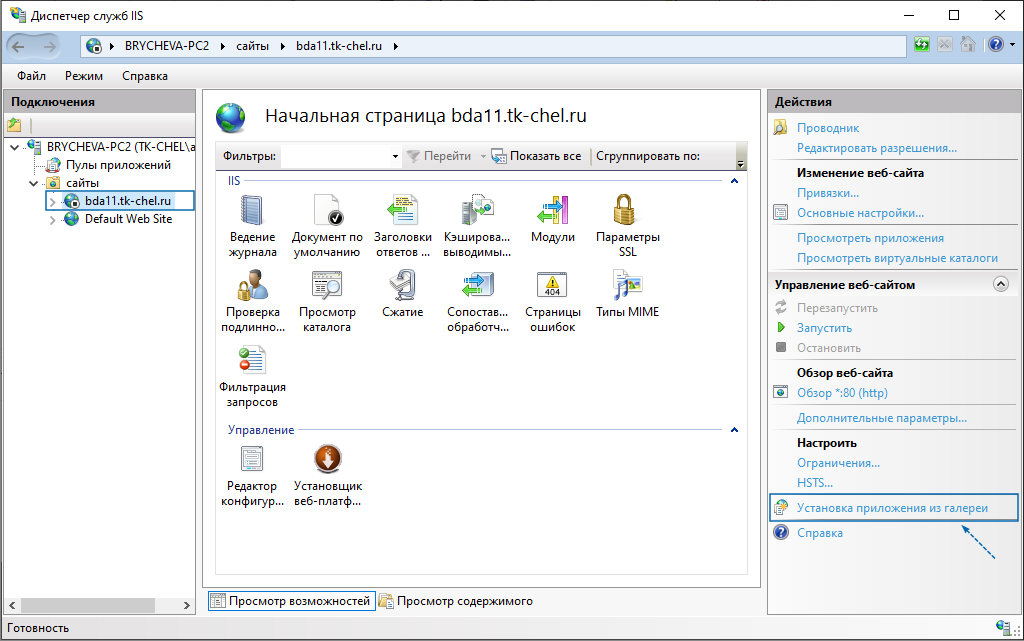Click Показать все in filter bar
Viewport: 1024px width, 641px height.
pyautogui.click(x=536, y=156)
